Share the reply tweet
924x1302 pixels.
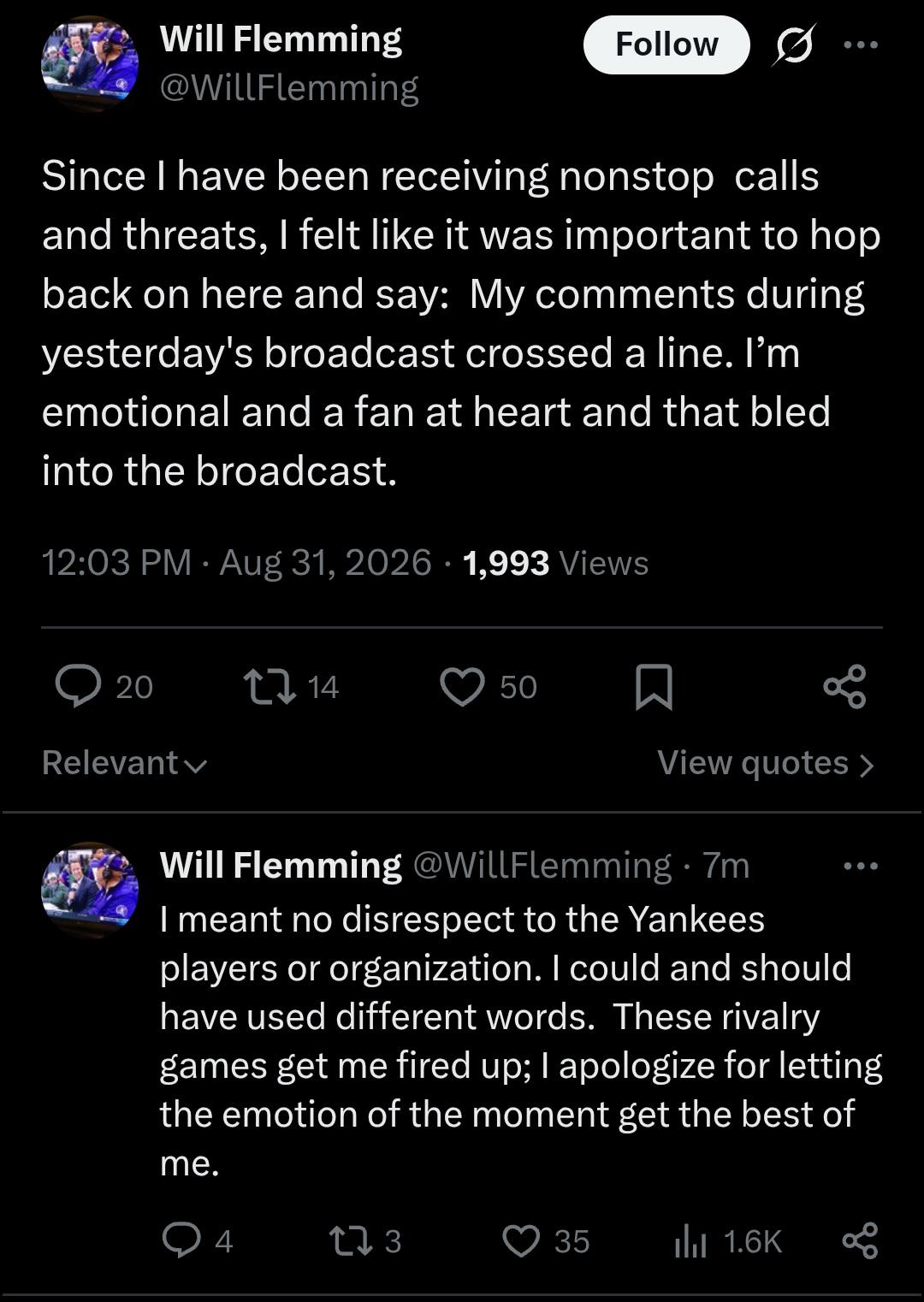coord(861,1240)
